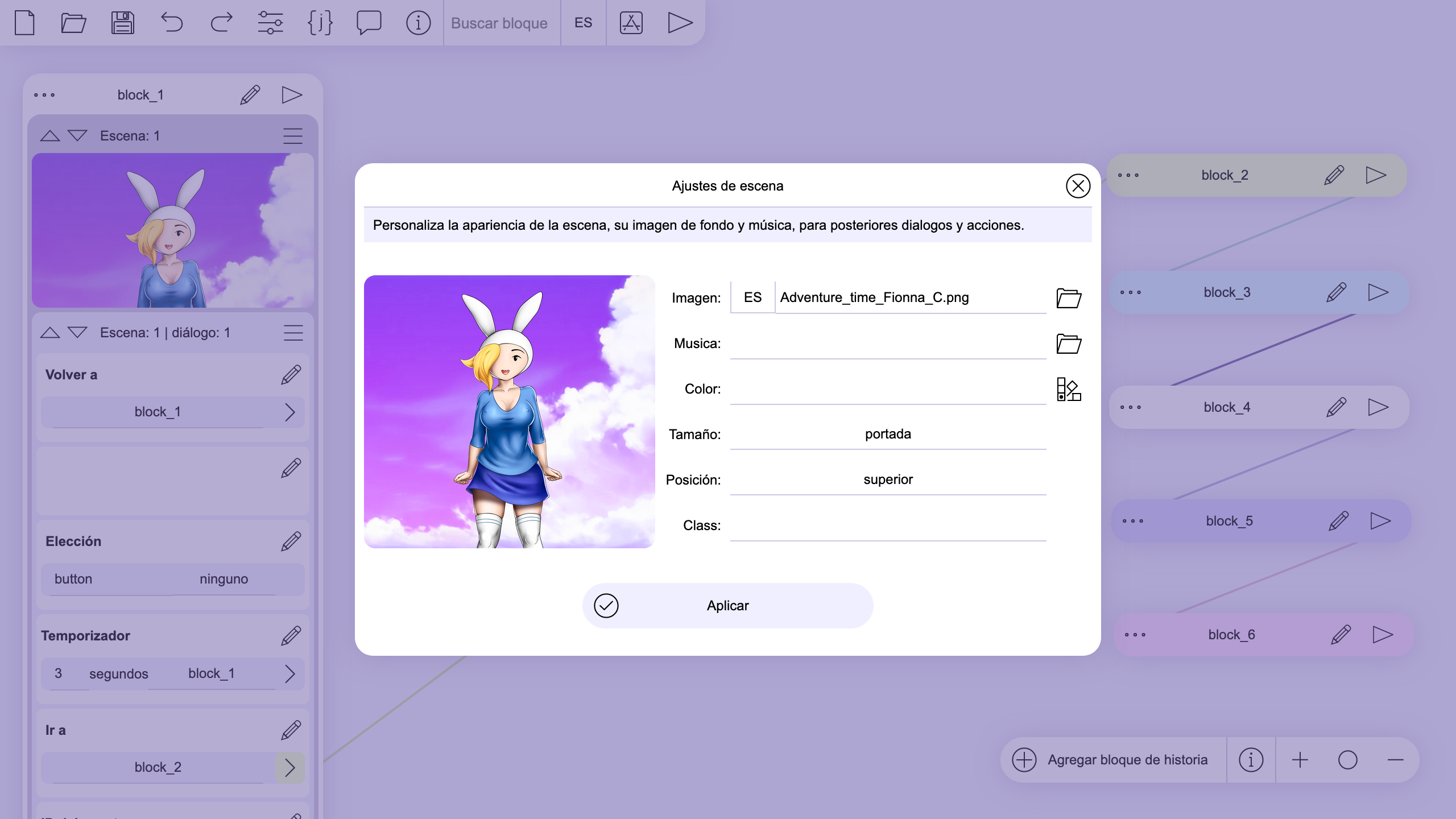The width and height of the screenshot is (1456, 819).
Task: Zoom in with the plus icon
Action: (1300, 760)
